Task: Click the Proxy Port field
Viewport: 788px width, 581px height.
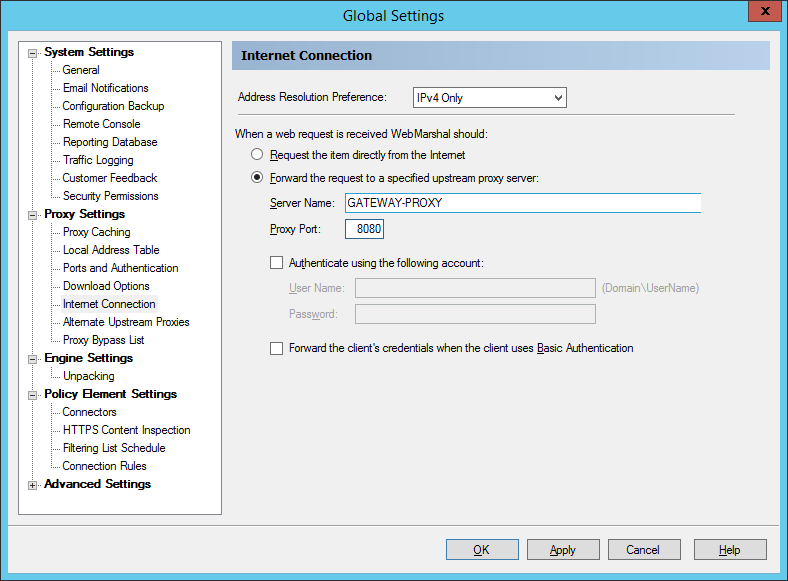Action: click(x=364, y=229)
